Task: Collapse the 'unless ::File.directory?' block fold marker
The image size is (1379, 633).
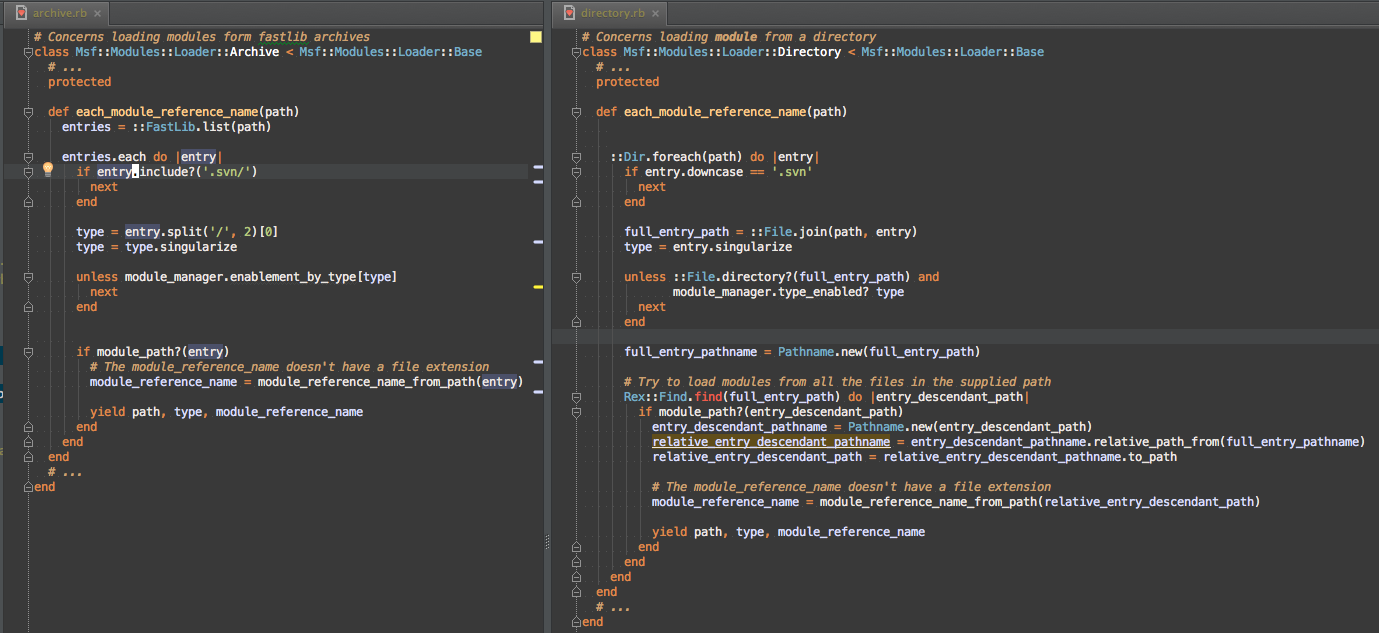Action: [x=576, y=277]
